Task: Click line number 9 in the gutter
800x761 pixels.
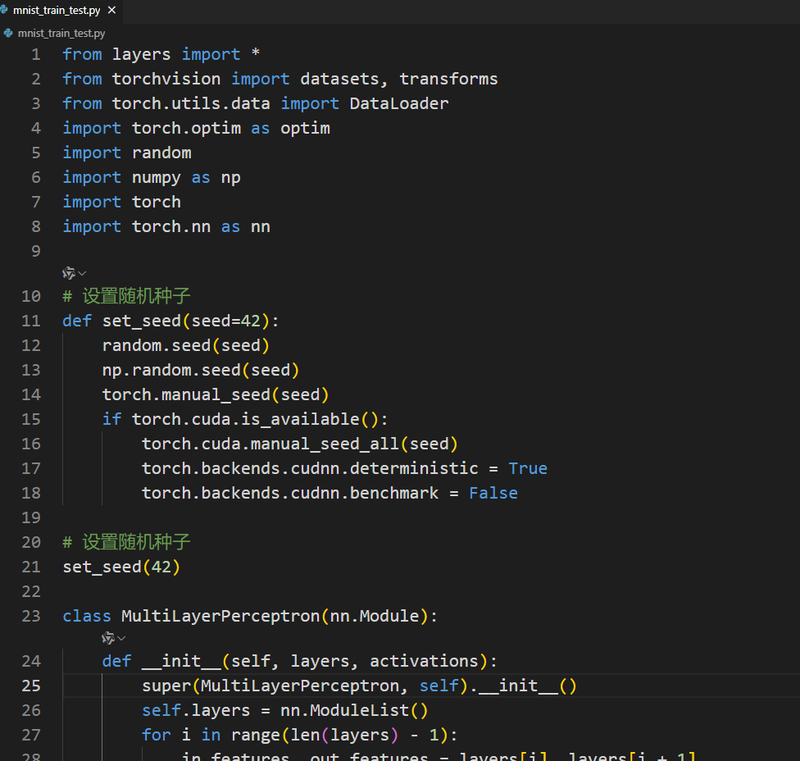Action: tap(36, 251)
